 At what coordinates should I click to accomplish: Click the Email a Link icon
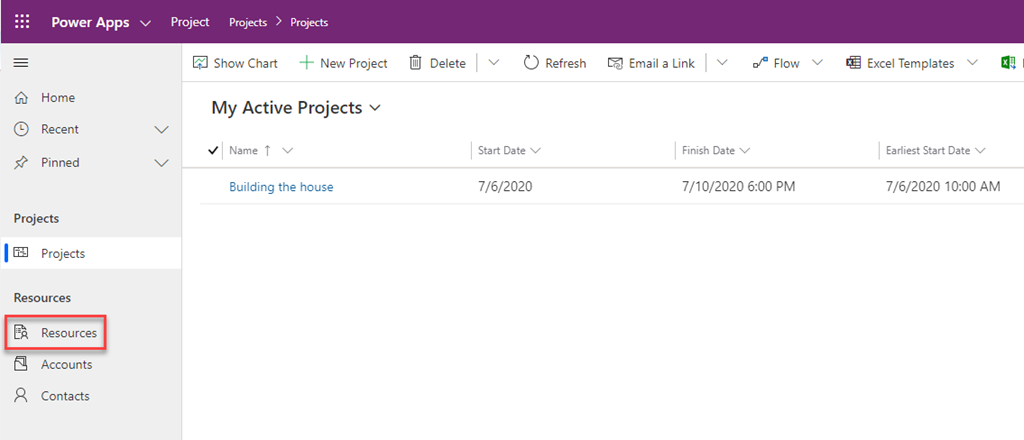coord(616,63)
